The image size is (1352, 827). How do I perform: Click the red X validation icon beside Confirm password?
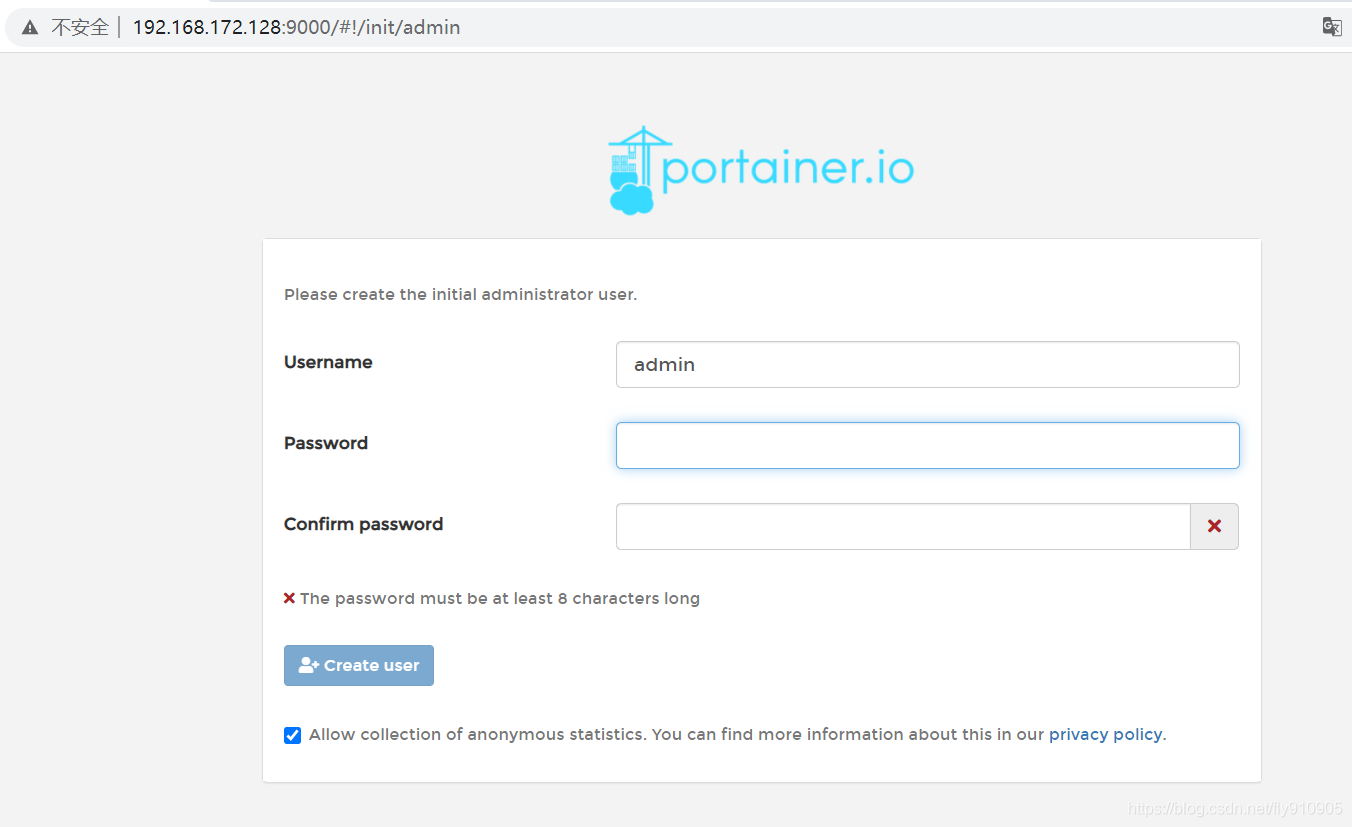coord(1214,526)
